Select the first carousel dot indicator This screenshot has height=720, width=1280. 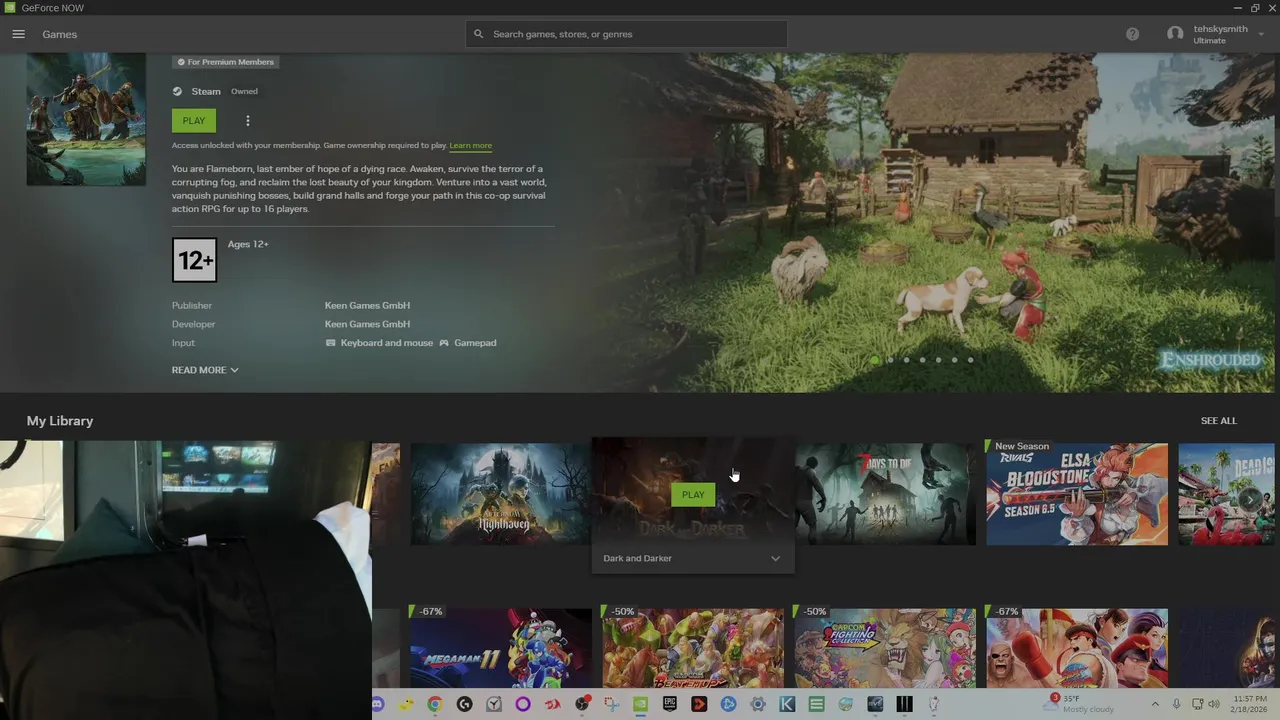pos(875,360)
